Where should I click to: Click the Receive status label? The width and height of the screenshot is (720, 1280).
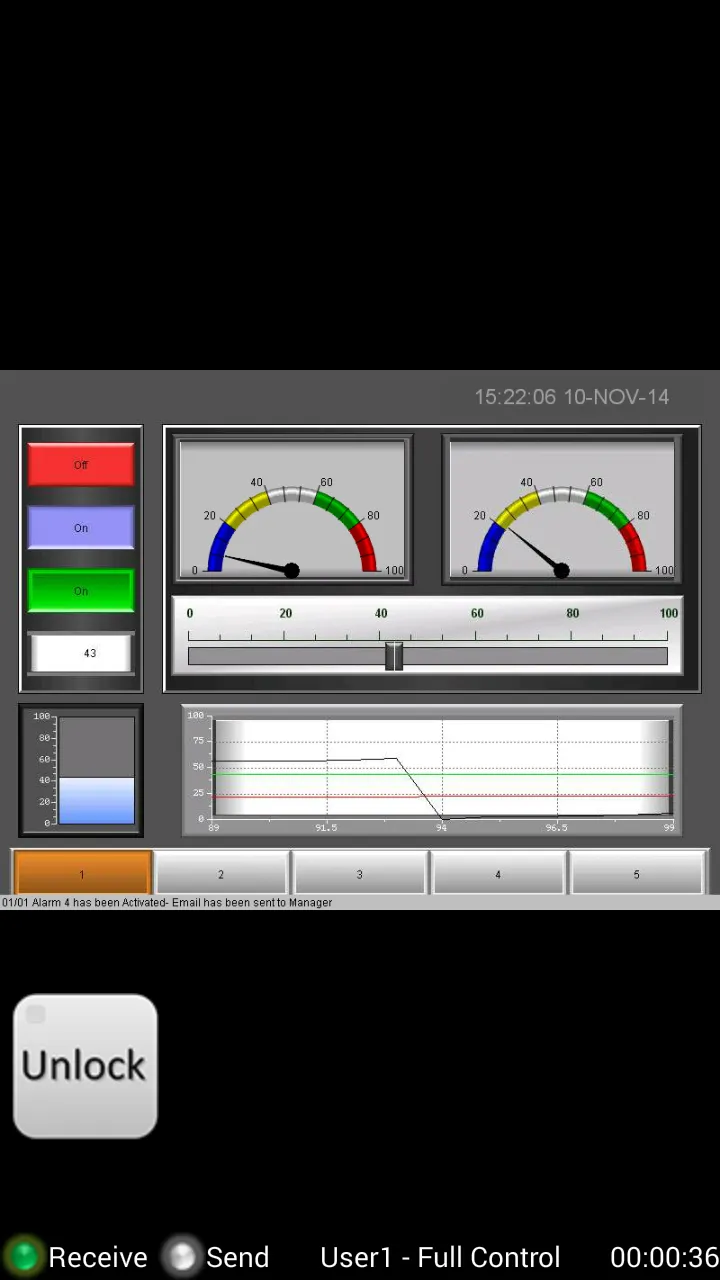[98, 1257]
